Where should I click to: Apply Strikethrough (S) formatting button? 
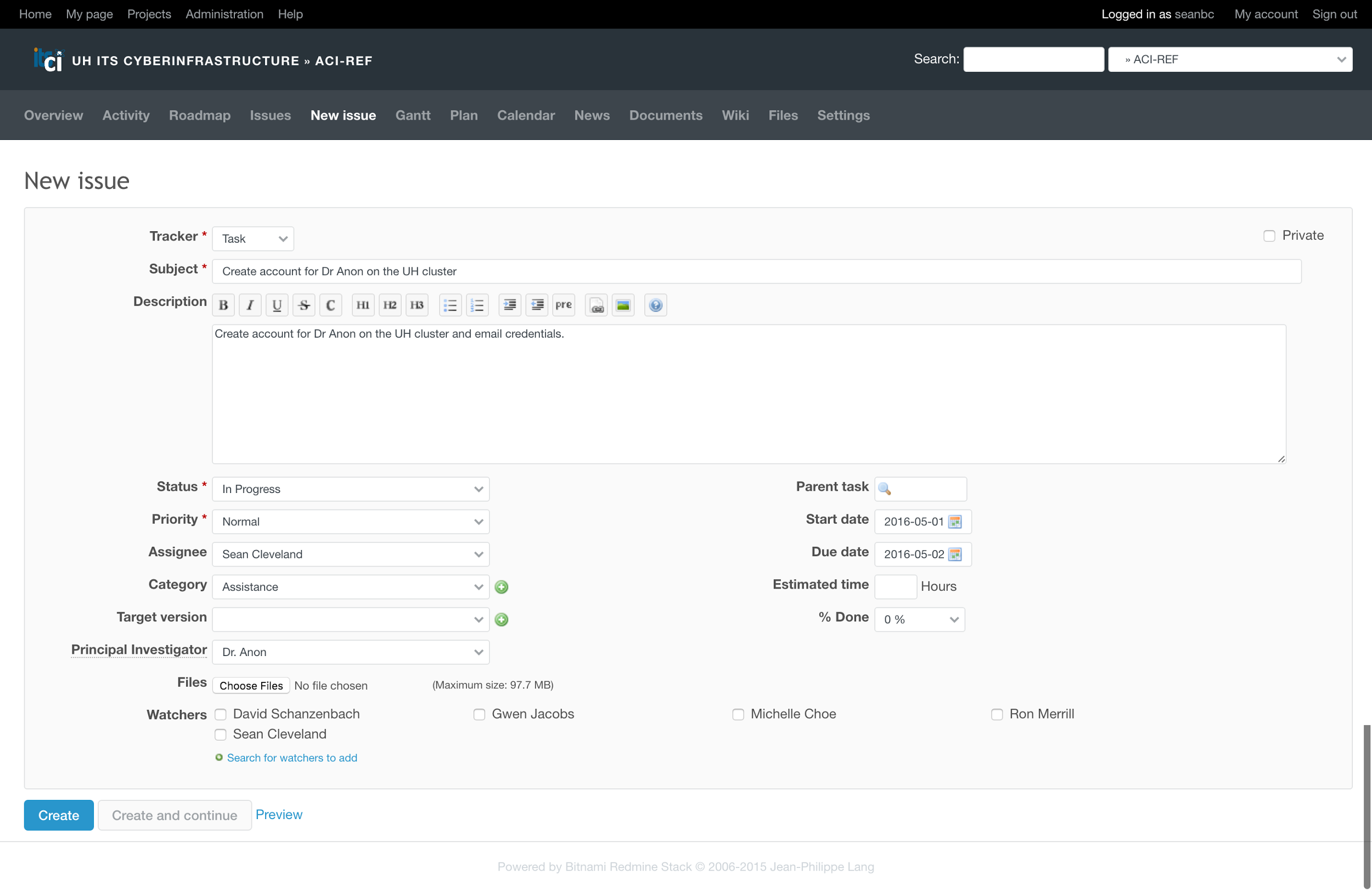[x=304, y=305]
